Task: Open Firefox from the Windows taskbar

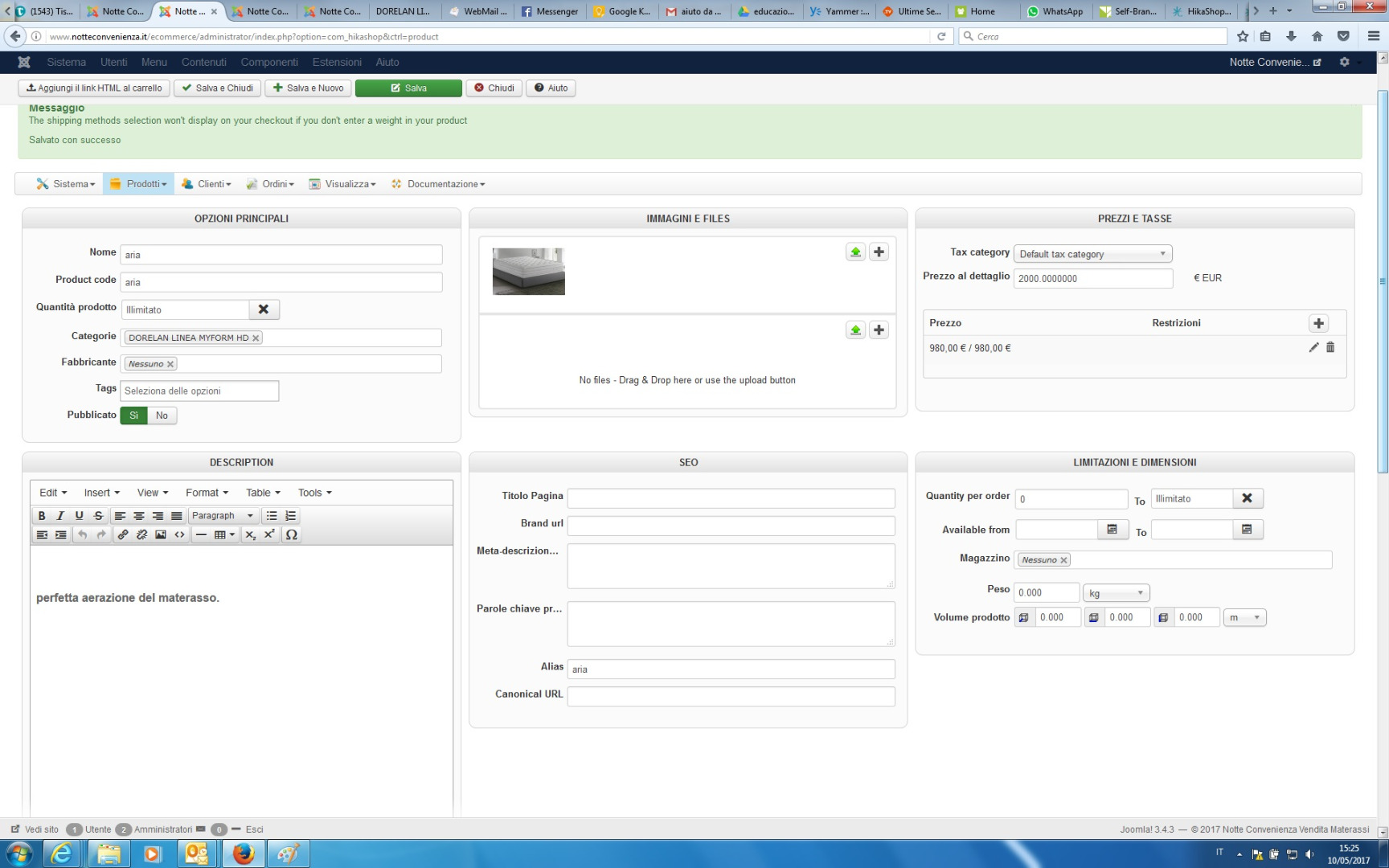Action: click(243, 853)
